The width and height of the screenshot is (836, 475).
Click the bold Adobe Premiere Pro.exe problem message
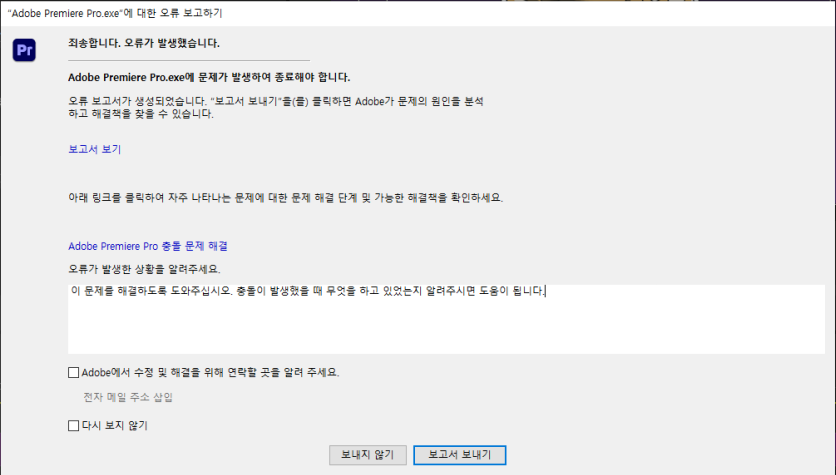click(209, 77)
